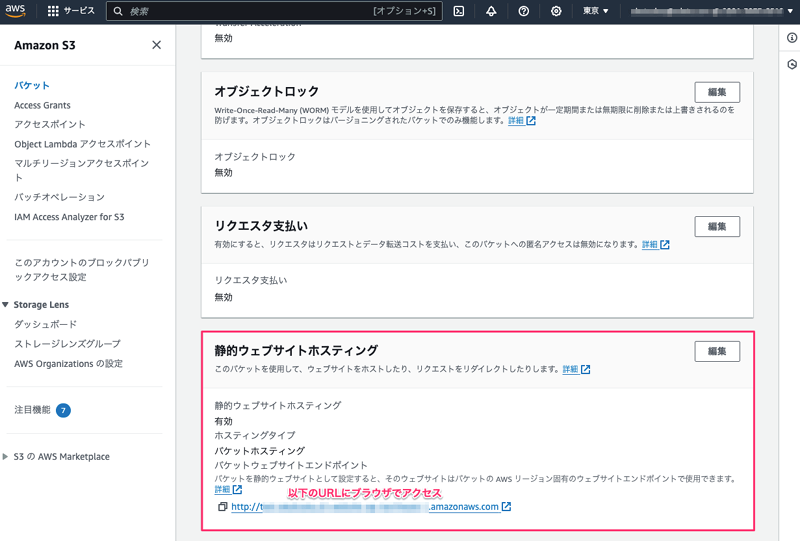Open アクセスポイント in the sidebar
Screen dimensions: 800x541
[x=50, y=124]
